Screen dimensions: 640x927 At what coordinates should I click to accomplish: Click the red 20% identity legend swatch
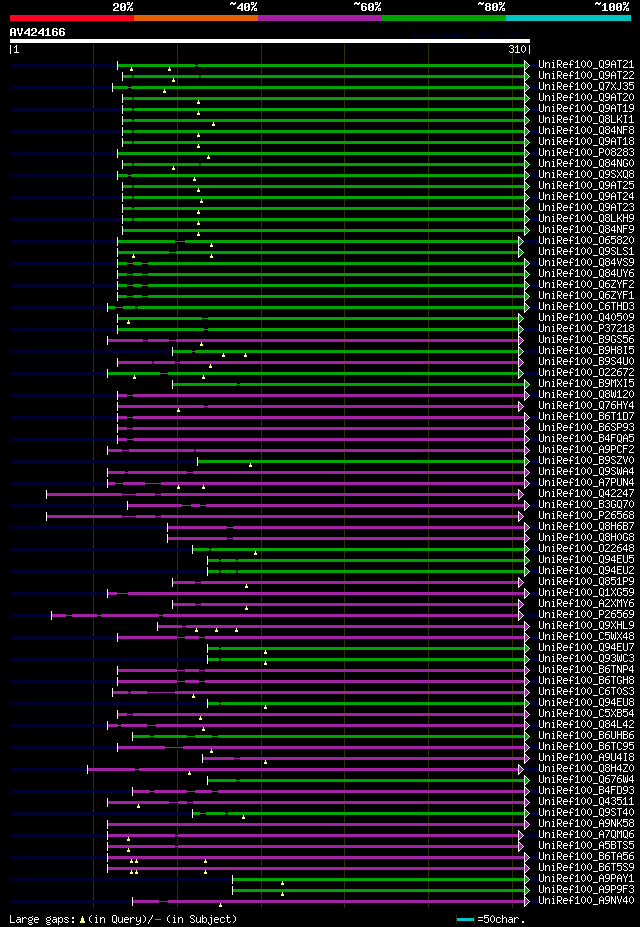click(72, 18)
